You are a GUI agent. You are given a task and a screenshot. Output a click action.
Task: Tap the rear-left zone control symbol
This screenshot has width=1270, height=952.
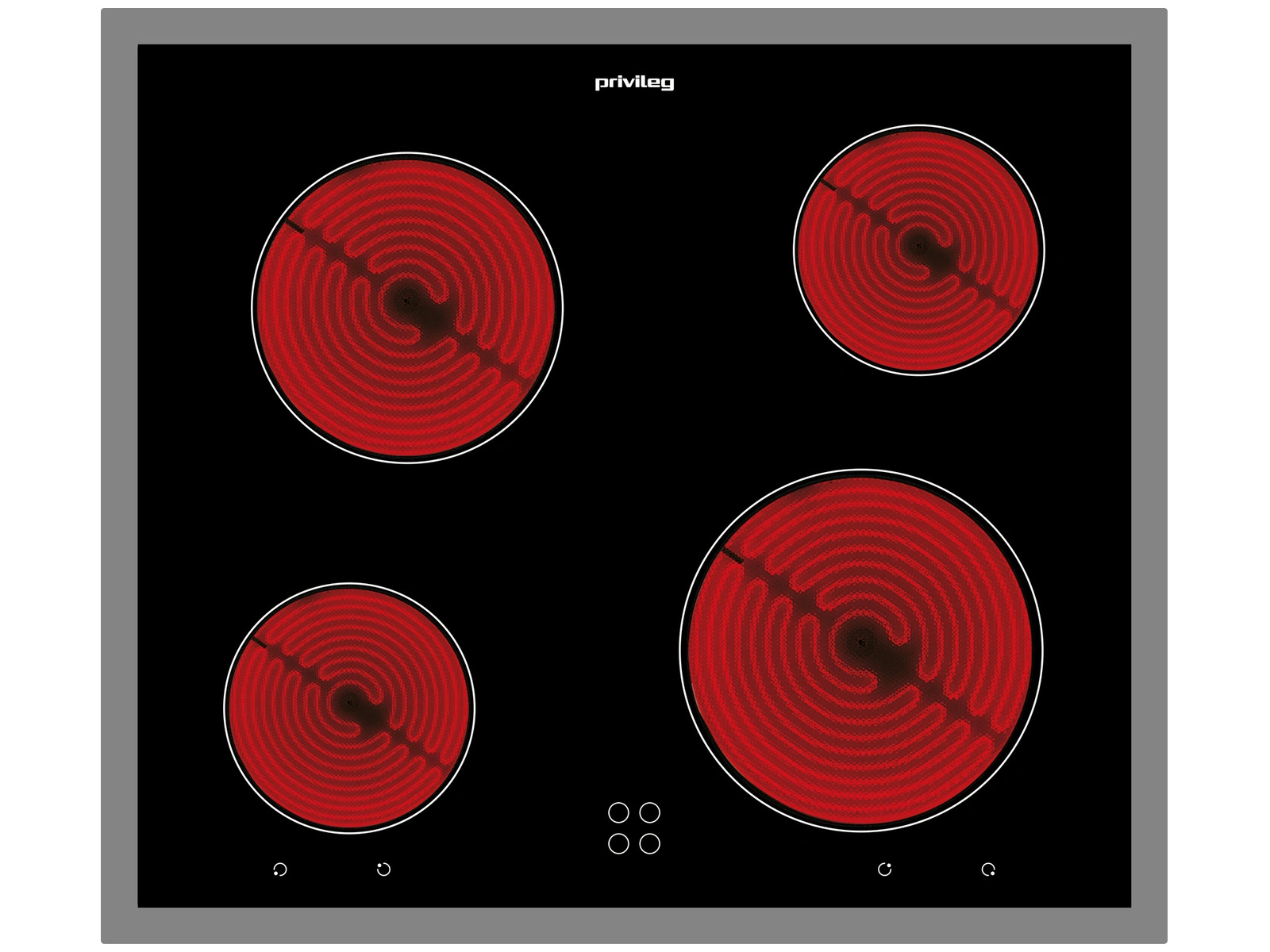tap(383, 869)
